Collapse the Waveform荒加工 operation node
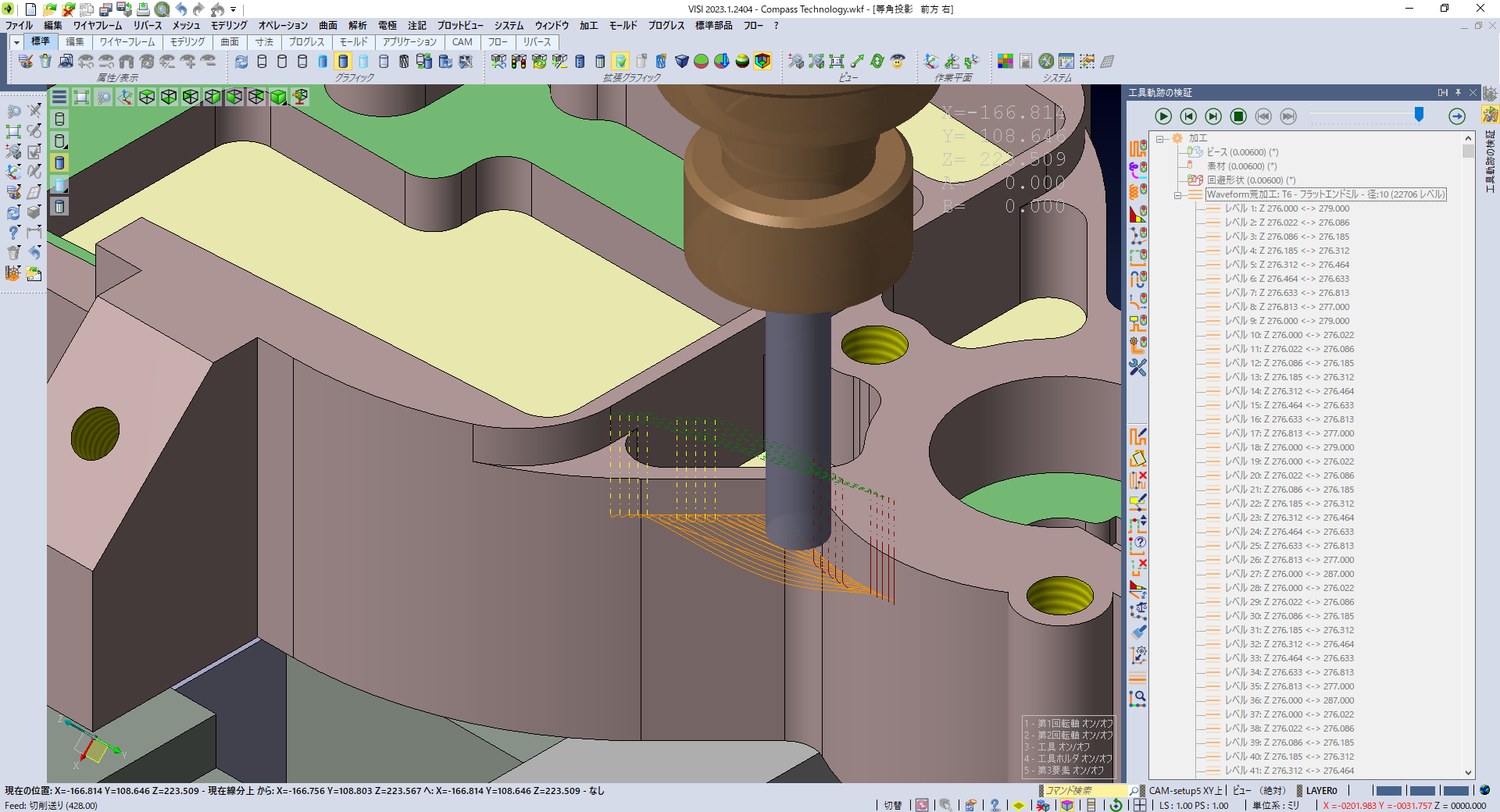Image resolution: width=1500 pixels, height=812 pixels. pyautogui.click(x=1177, y=195)
